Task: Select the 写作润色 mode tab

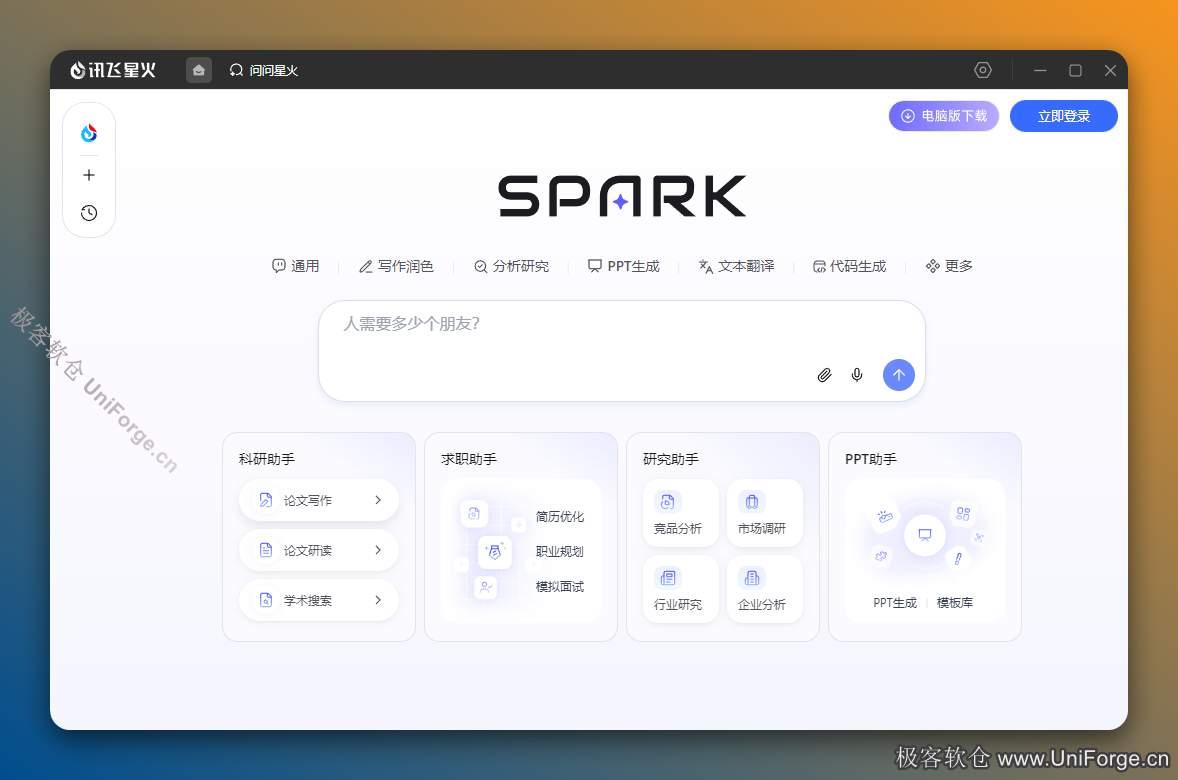Action: [396, 266]
